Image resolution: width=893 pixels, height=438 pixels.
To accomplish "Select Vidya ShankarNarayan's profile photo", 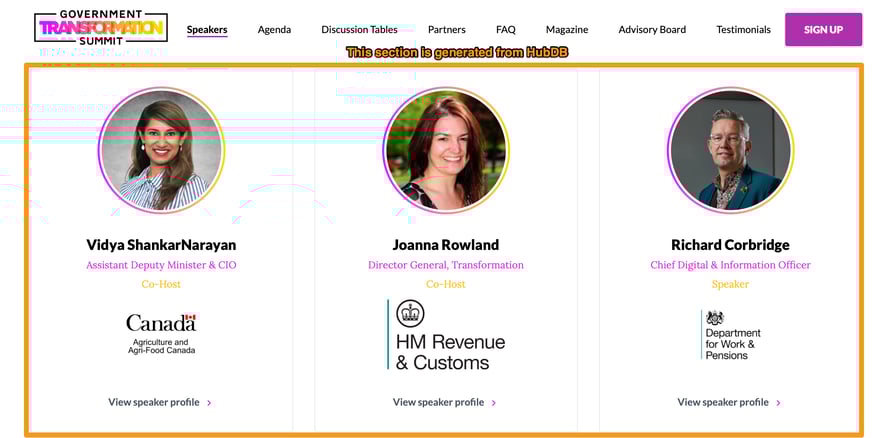I will [x=161, y=150].
